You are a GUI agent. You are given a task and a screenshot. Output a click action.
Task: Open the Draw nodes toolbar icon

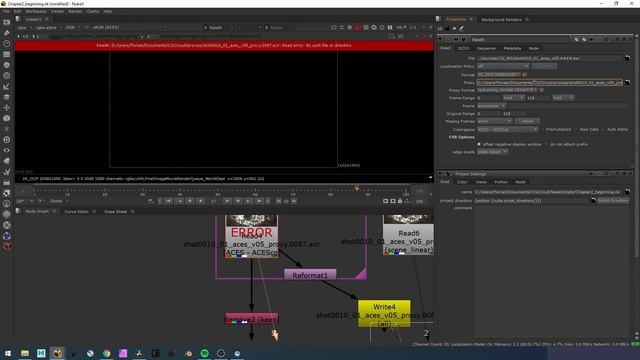click(7, 33)
